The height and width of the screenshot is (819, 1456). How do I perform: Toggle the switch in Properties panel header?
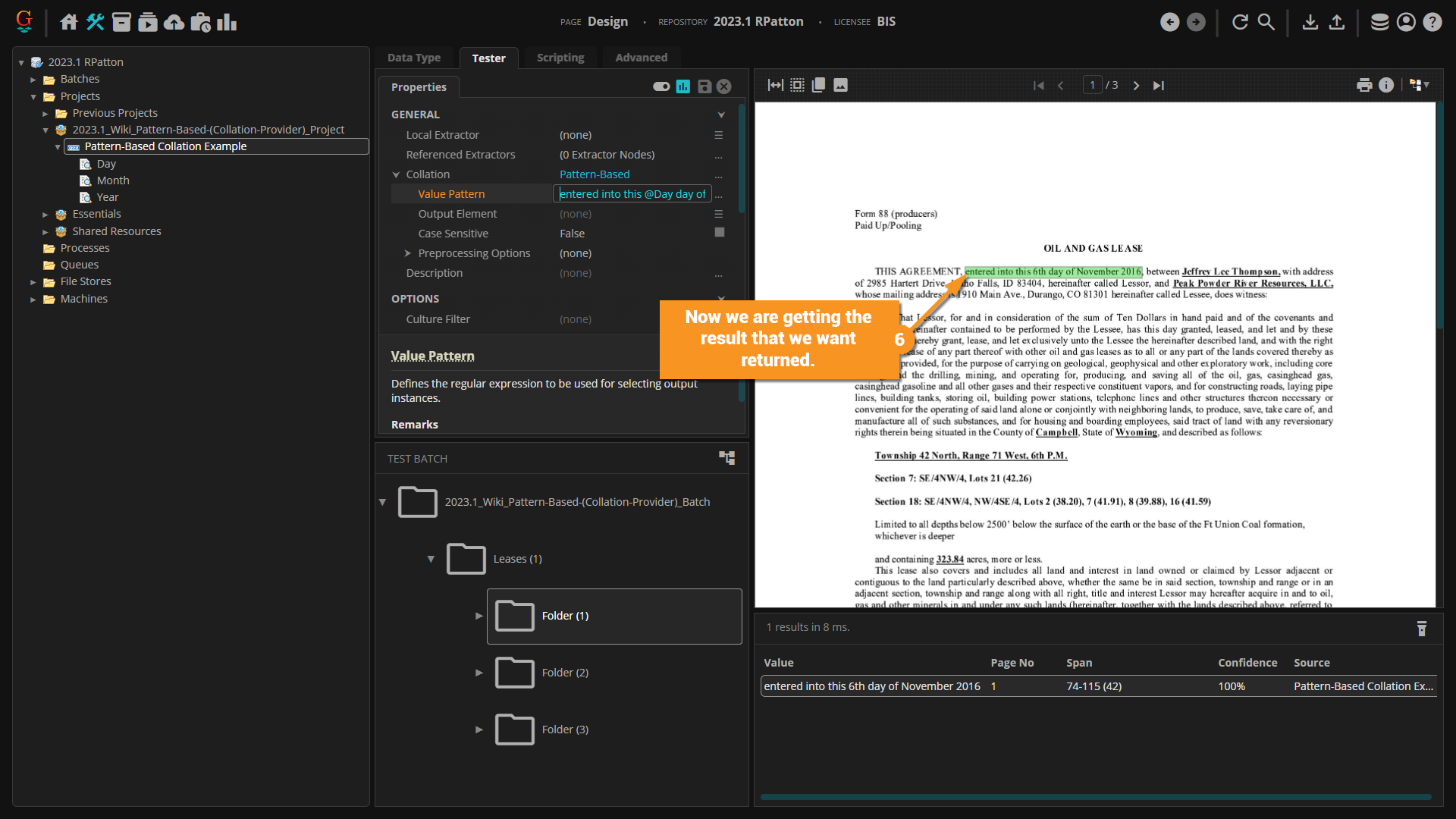(661, 86)
